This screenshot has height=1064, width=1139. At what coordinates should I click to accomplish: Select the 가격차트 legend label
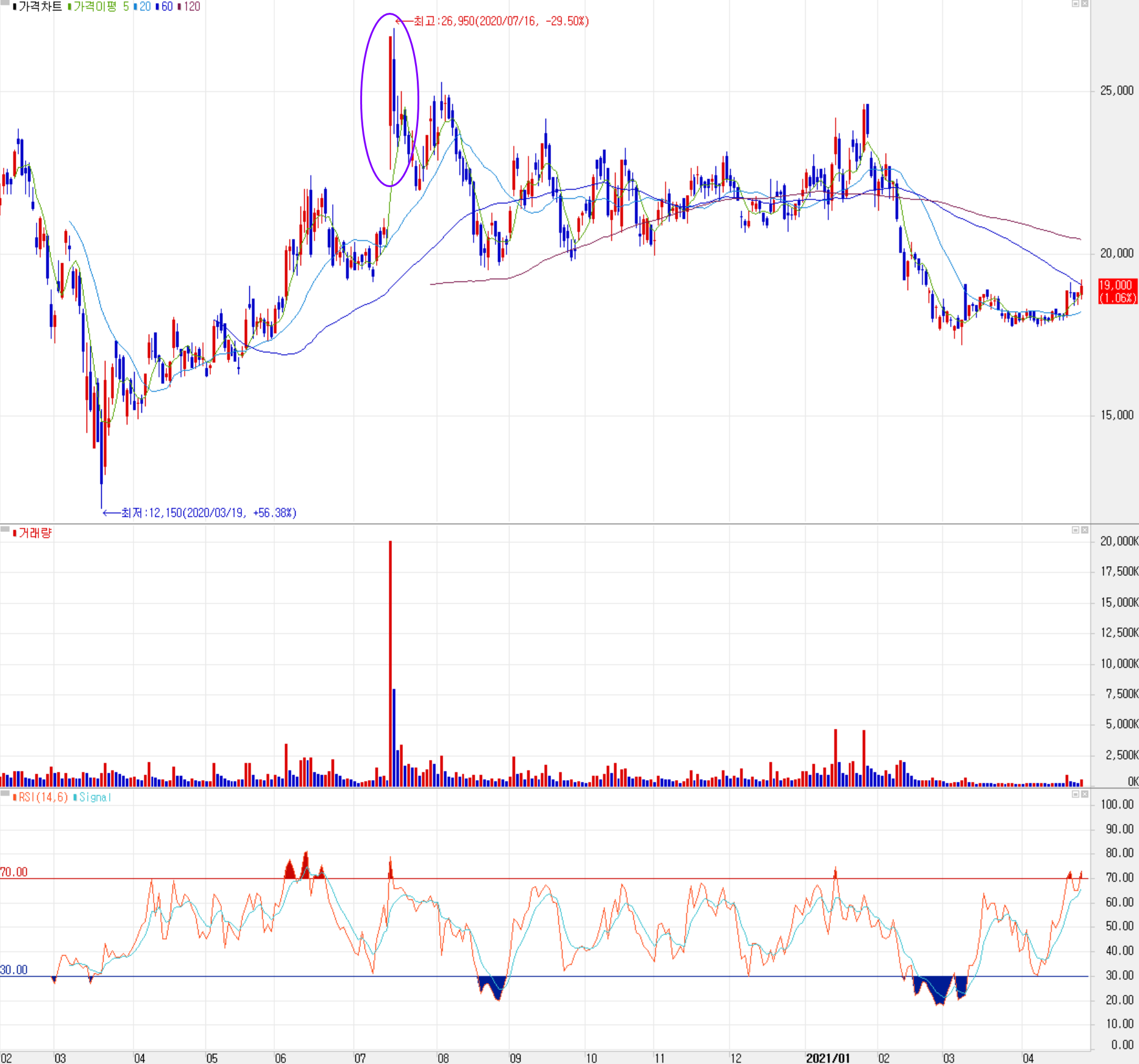[x=40, y=7]
